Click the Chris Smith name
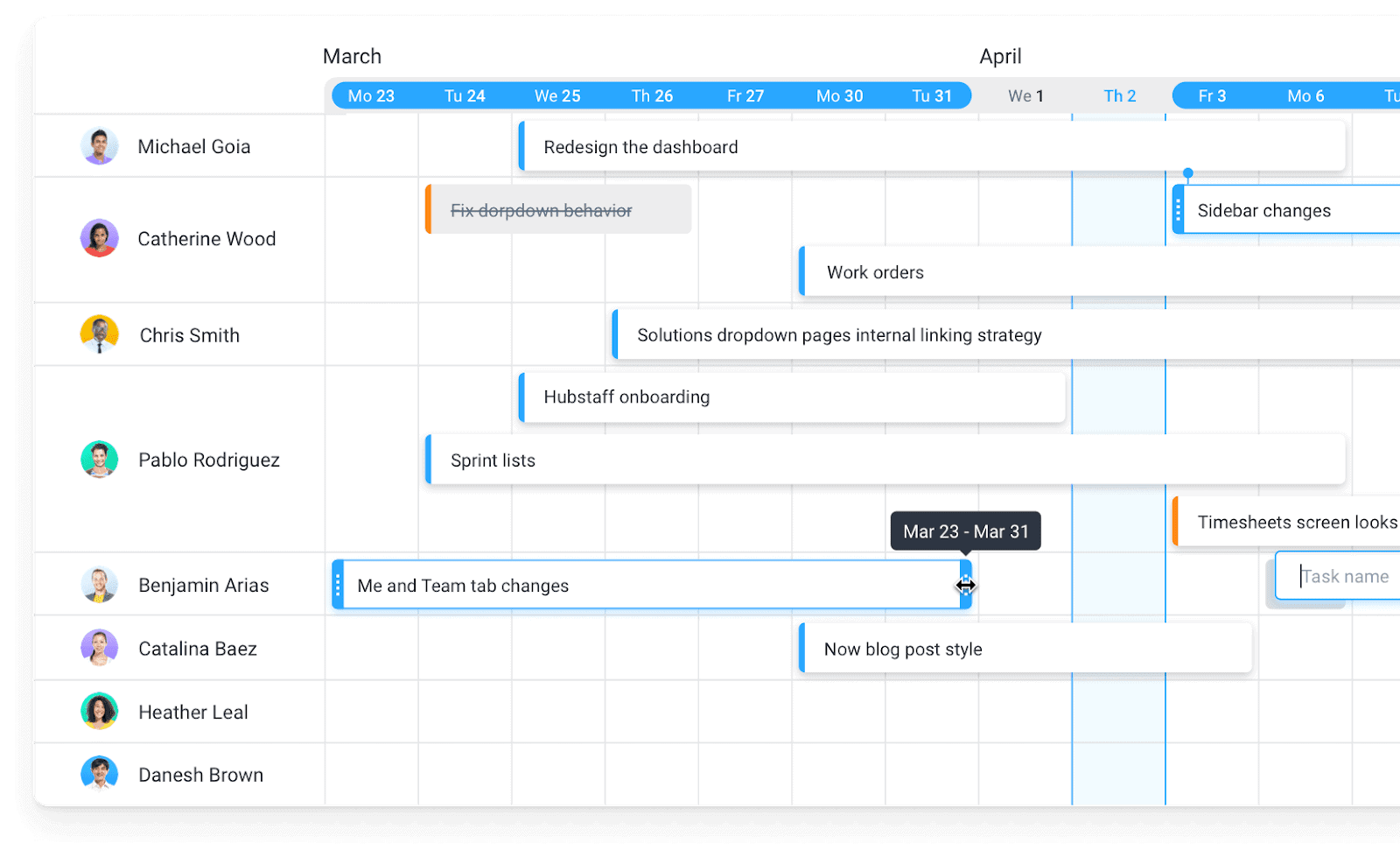 pos(190,334)
